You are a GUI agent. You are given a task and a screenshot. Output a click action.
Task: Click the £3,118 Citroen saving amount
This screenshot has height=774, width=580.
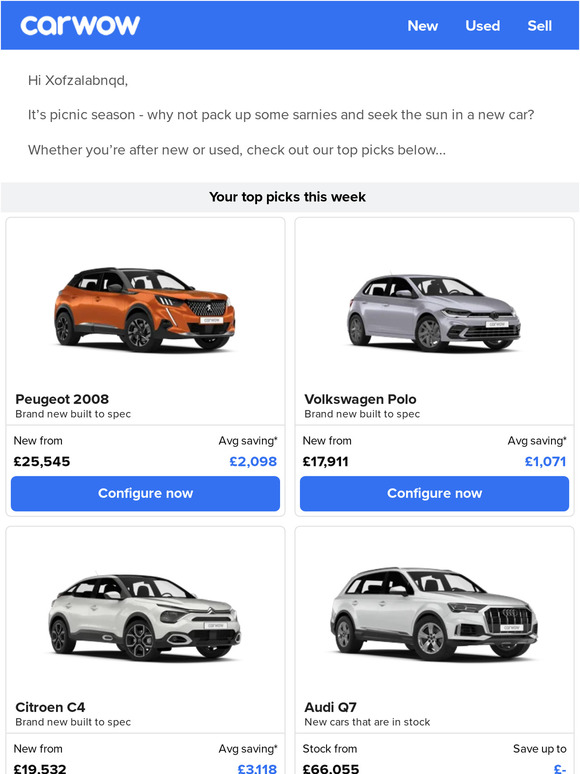coord(257,768)
